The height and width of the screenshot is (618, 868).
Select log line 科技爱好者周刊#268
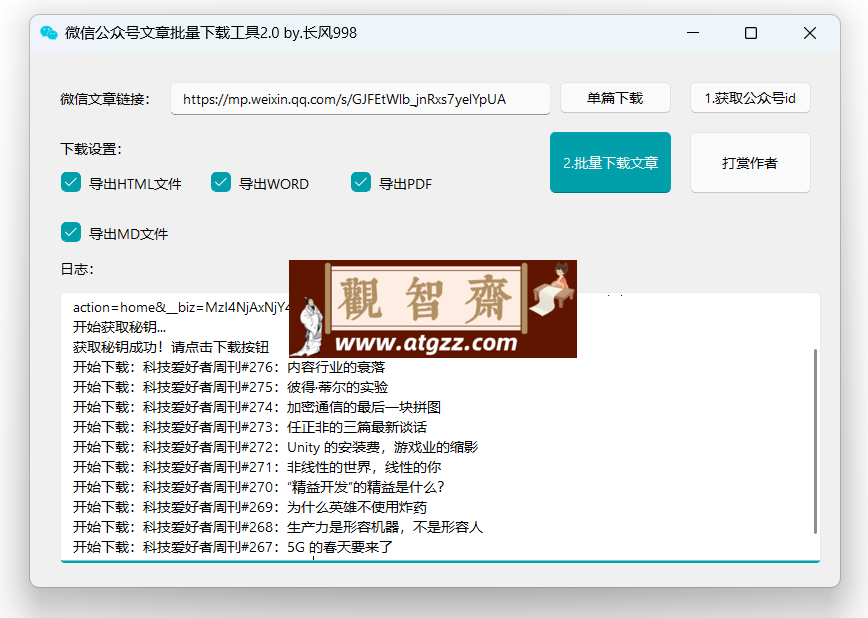tap(278, 527)
